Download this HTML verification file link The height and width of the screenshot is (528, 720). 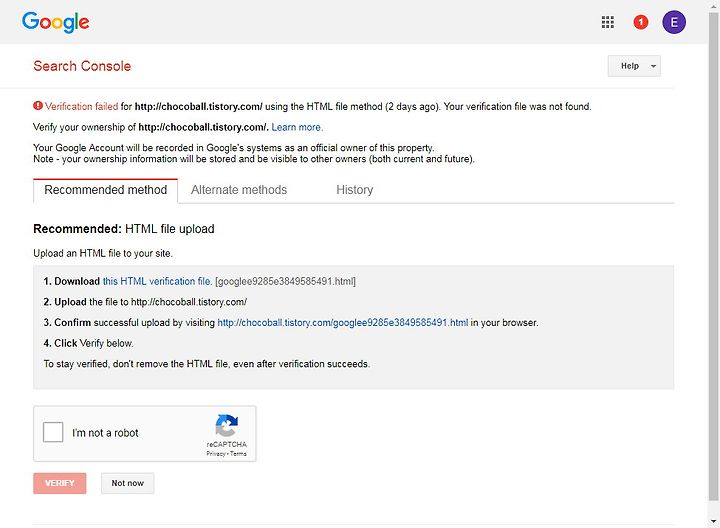[157, 281]
